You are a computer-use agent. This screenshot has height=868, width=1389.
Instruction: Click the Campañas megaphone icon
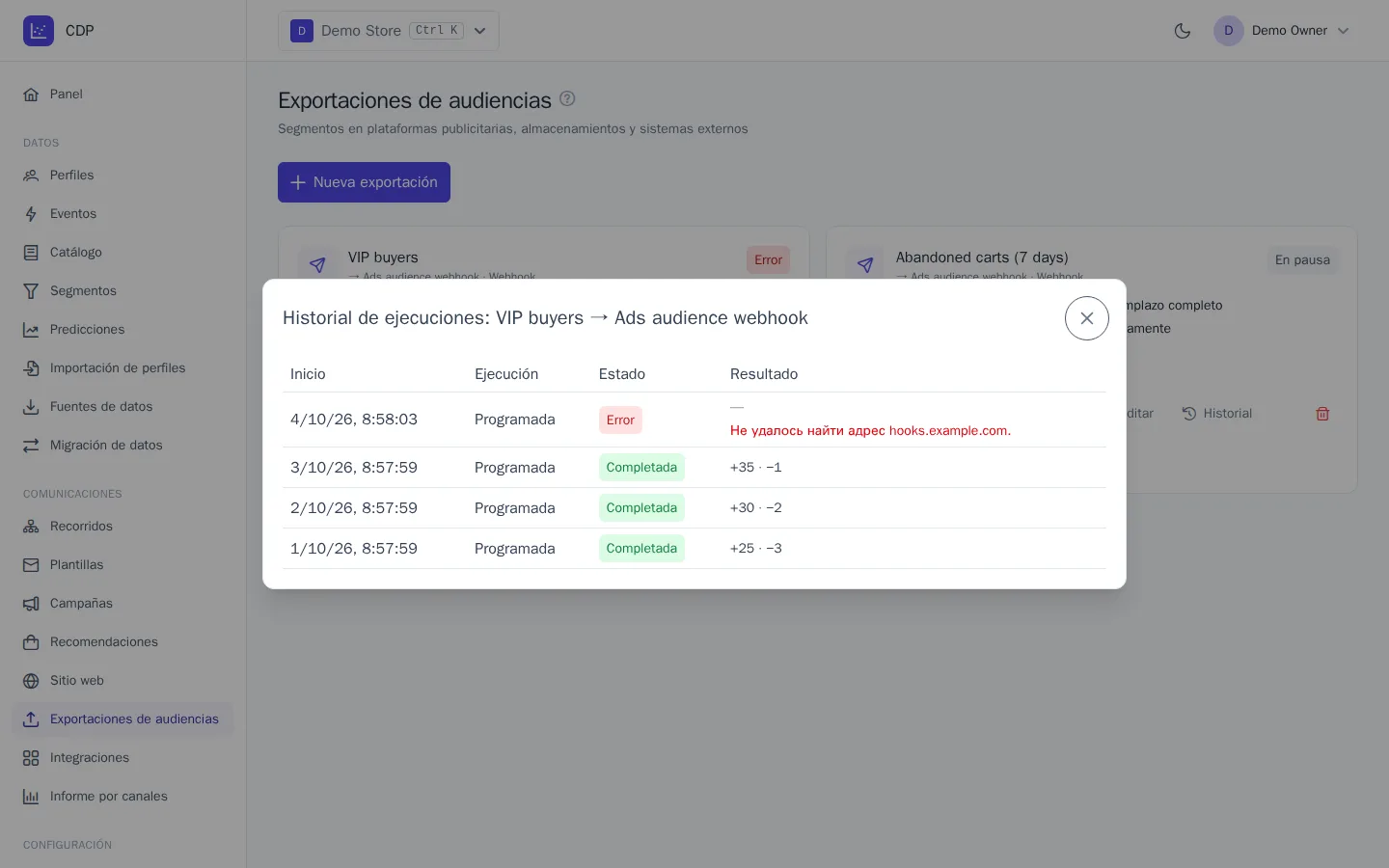31,604
